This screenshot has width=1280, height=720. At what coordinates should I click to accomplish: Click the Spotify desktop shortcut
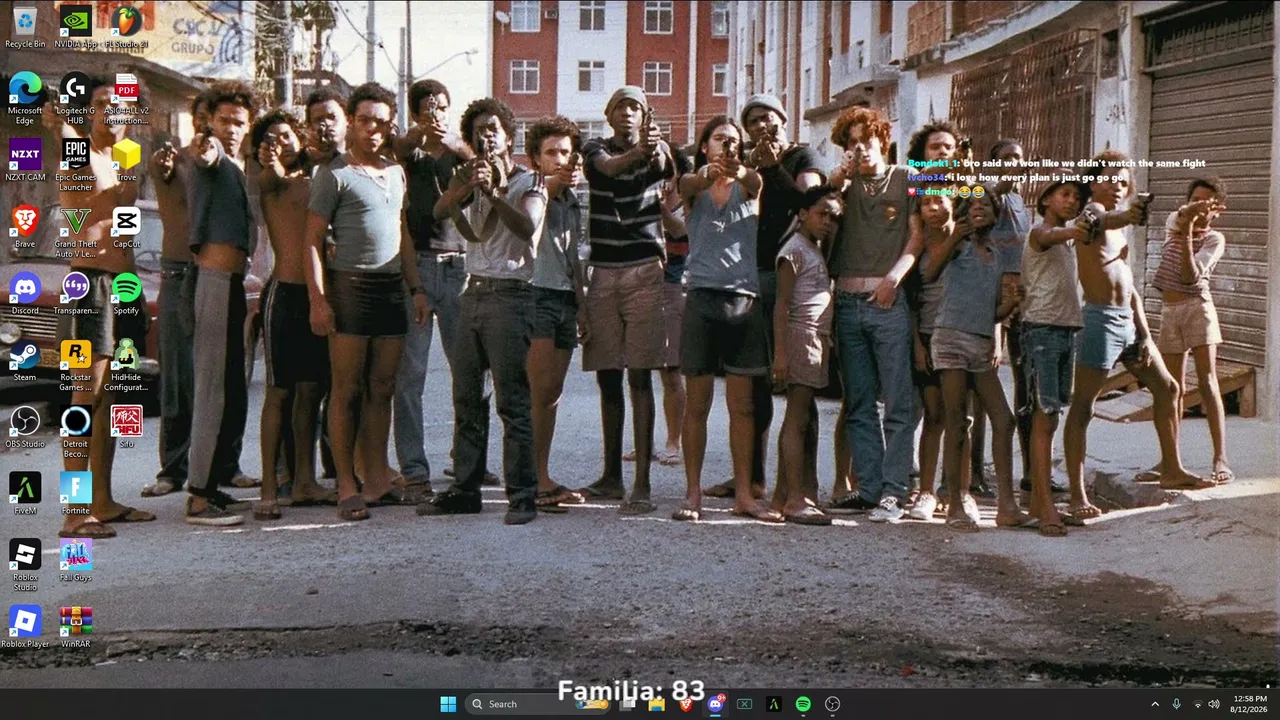[x=126, y=294]
